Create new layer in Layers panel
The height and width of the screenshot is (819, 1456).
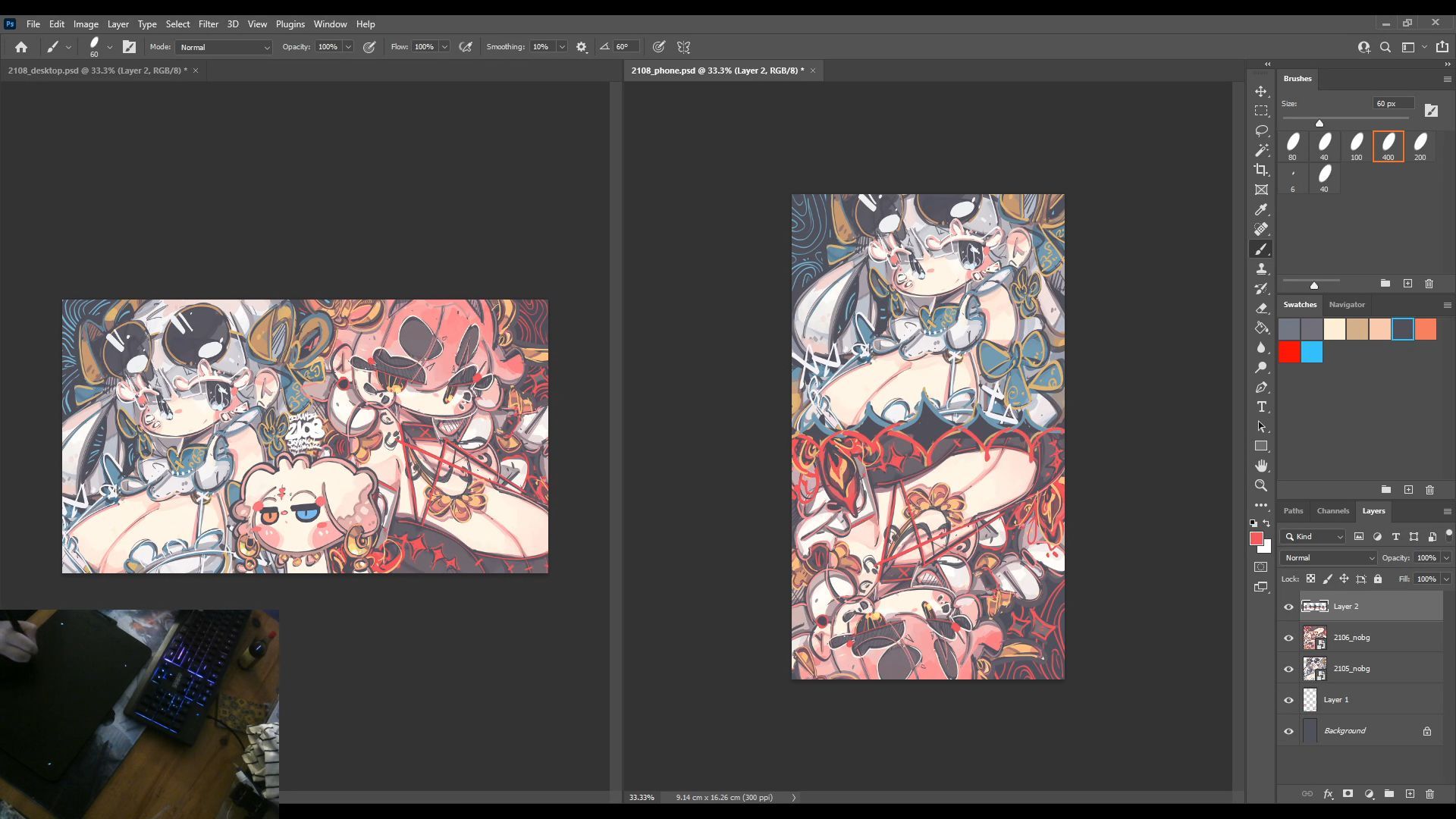1410,794
